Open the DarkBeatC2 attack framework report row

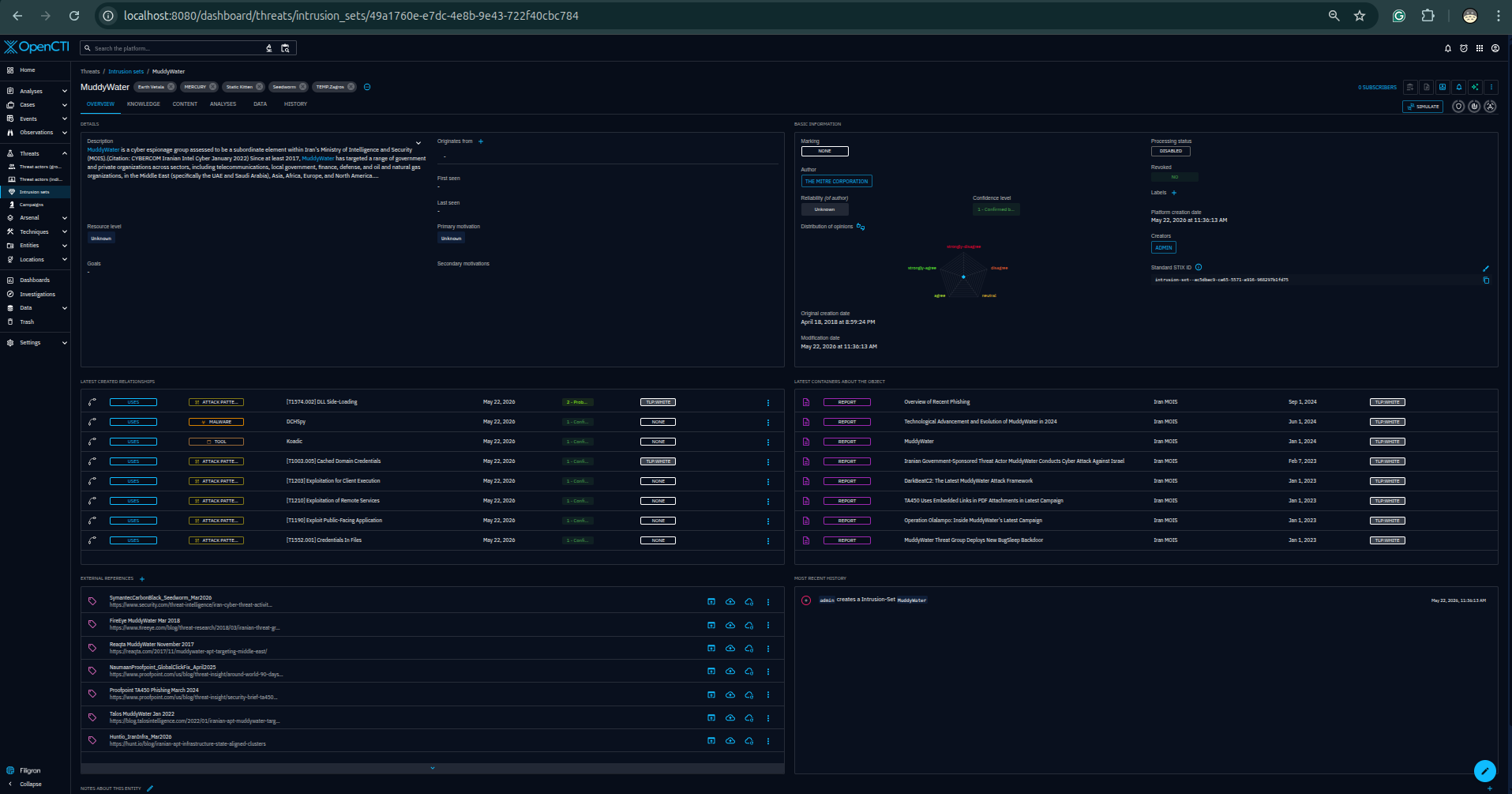(1146, 481)
